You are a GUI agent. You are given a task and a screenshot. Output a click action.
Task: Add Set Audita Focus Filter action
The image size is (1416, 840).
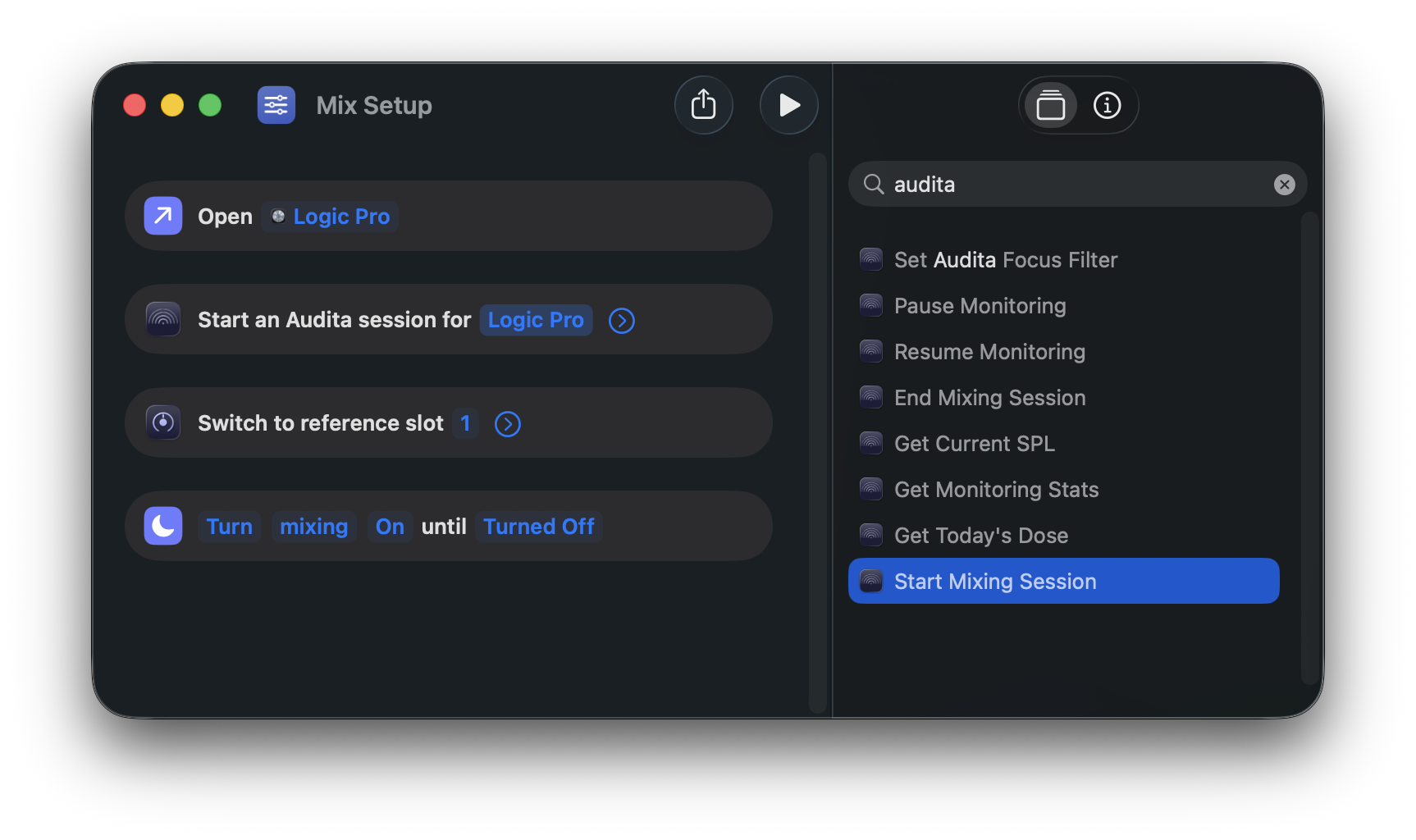coord(1064,259)
